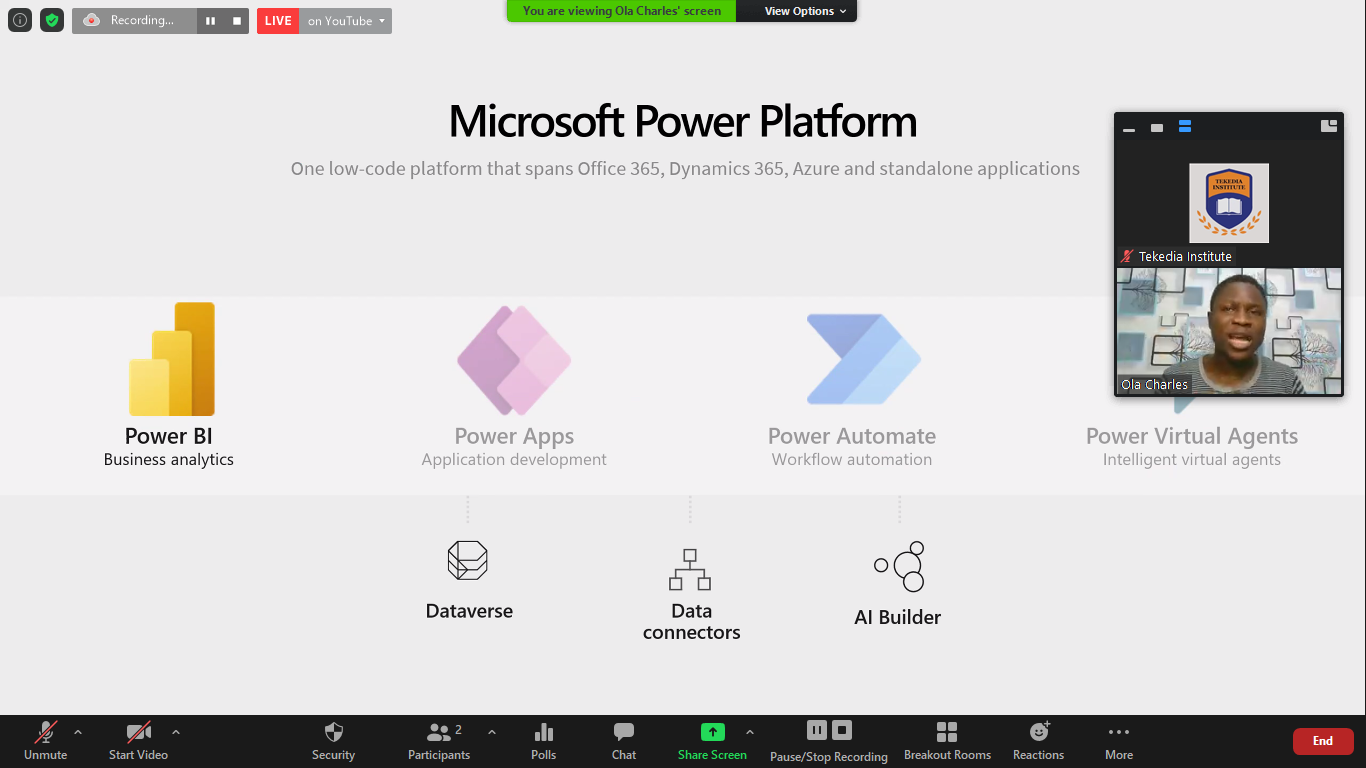Open the Security shield menu

click(333, 741)
